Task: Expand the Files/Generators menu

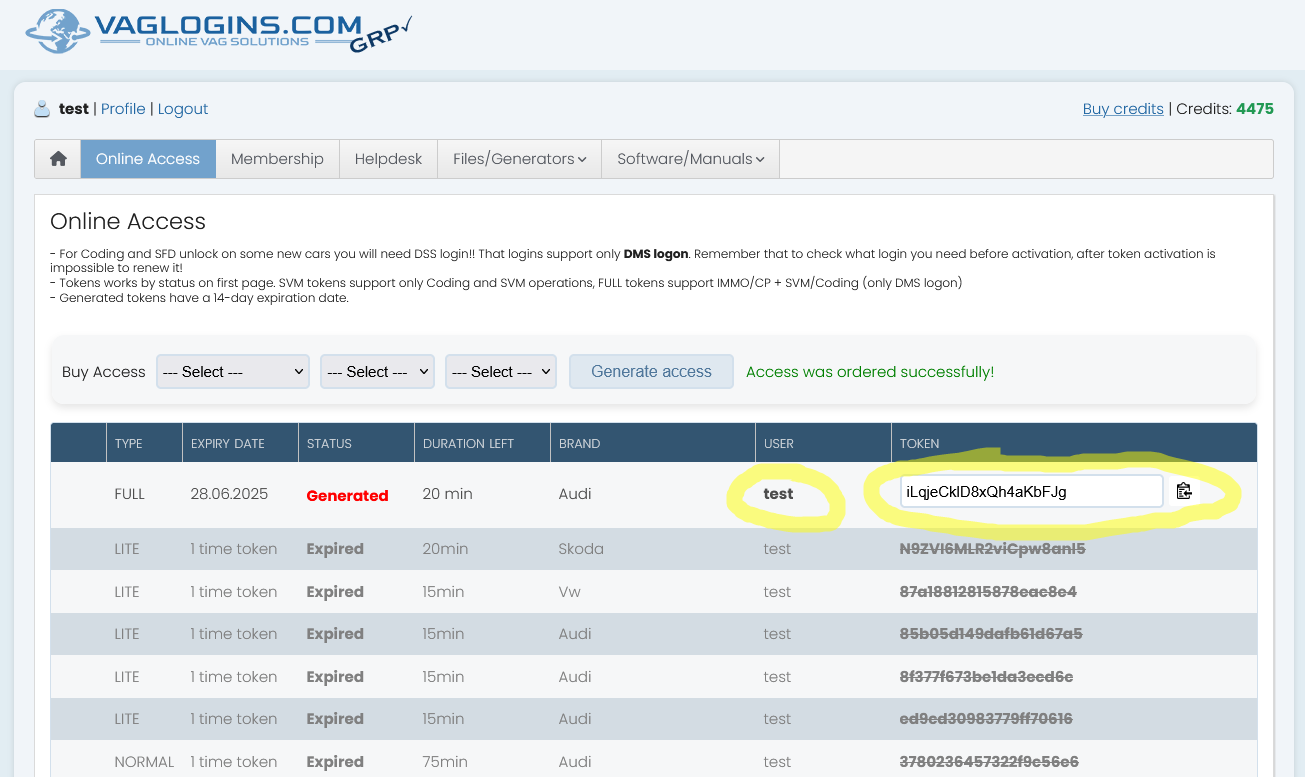Action: pyautogui.click(x=519, y=159)
